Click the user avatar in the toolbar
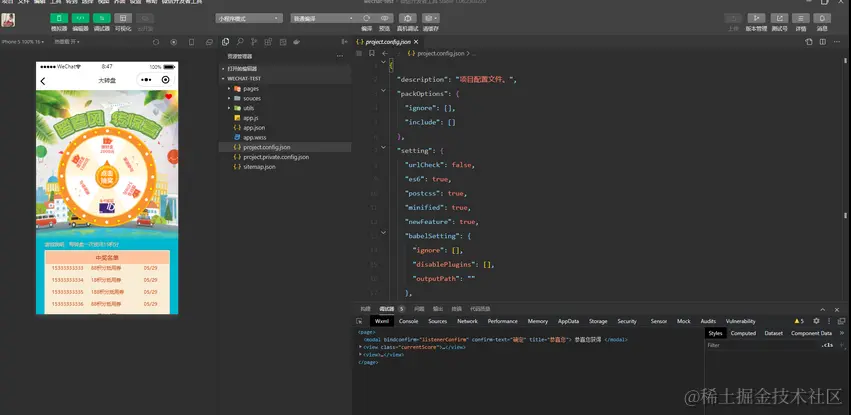851x415 pixels. point(8,20)
